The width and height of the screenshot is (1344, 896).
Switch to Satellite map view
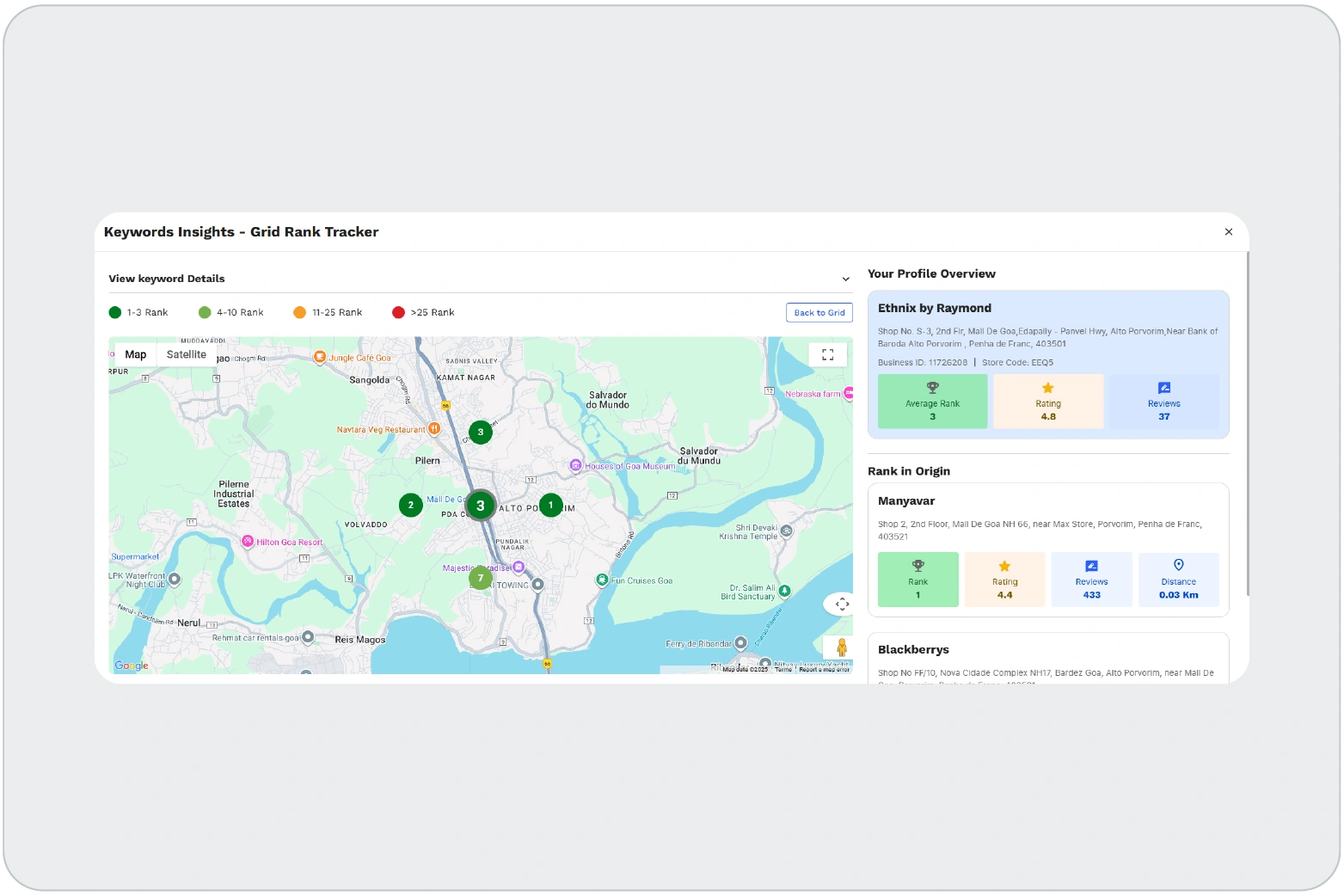pos(187,354)
